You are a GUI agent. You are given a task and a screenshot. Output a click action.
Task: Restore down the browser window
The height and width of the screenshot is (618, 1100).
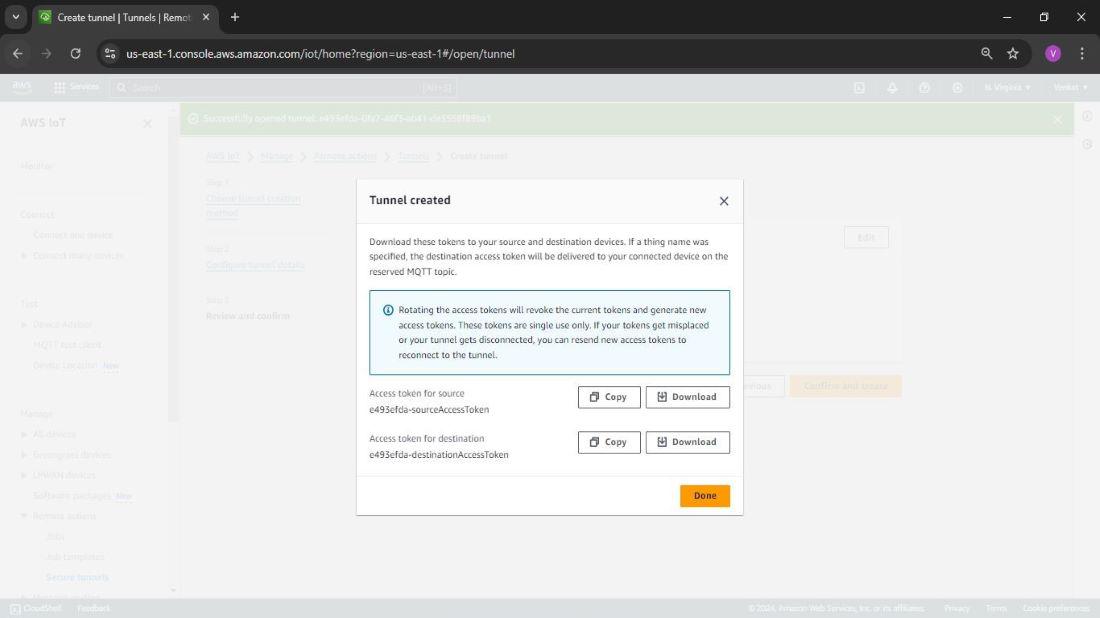[1044, 17]
